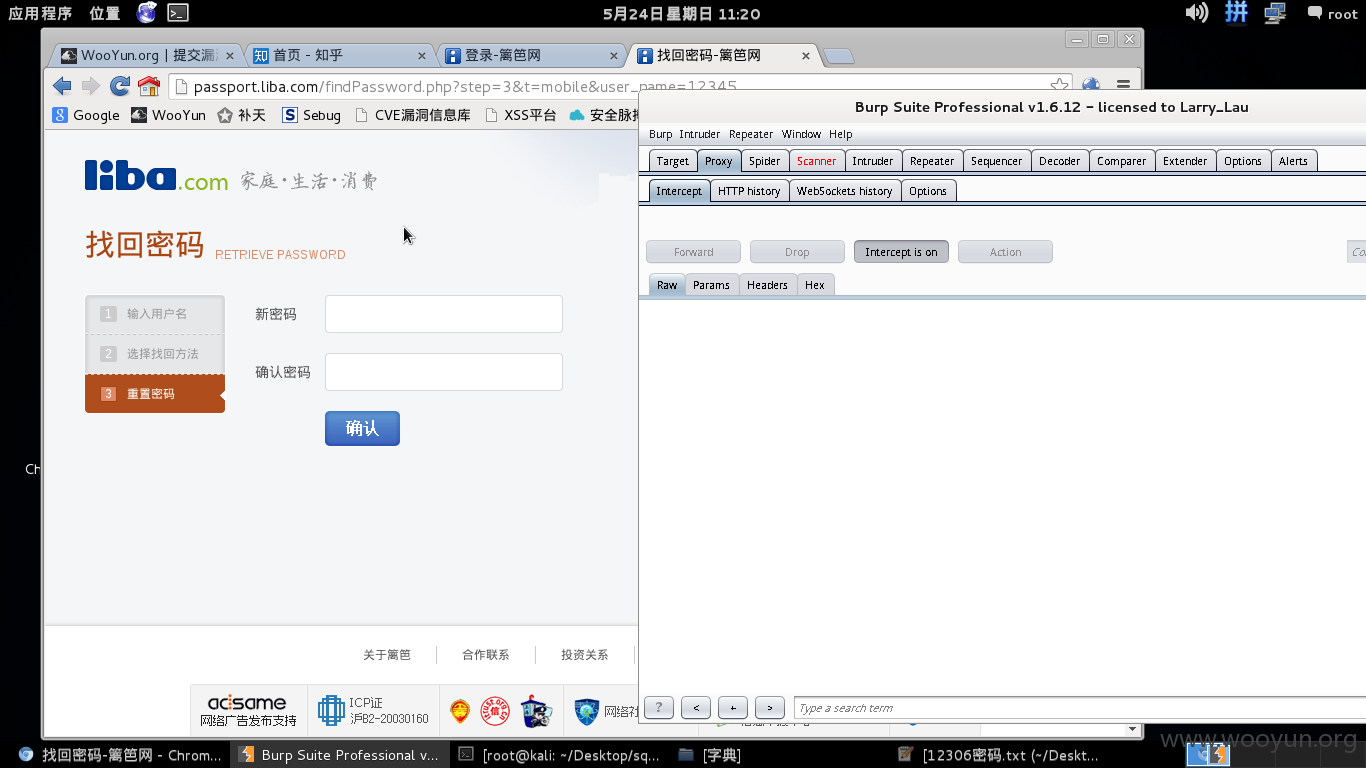Click the 确认密码 input field
Image resolution: width=1366 pixels, height=768 pixels.
[x=444, y=372]
